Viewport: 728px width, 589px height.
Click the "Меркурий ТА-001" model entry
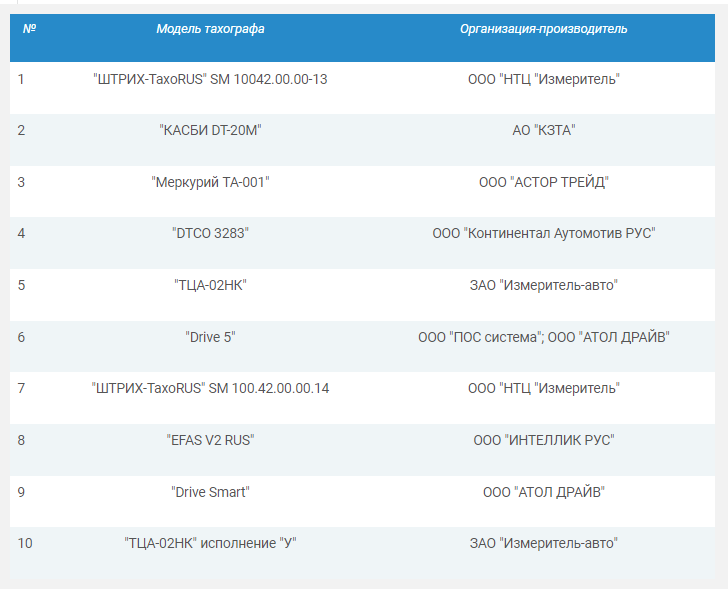[210, 182]
